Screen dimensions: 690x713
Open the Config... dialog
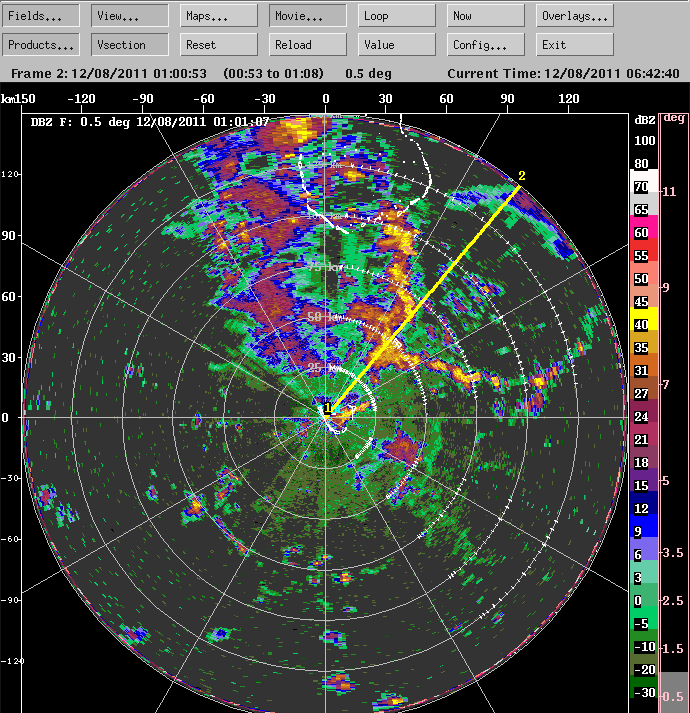485,45
